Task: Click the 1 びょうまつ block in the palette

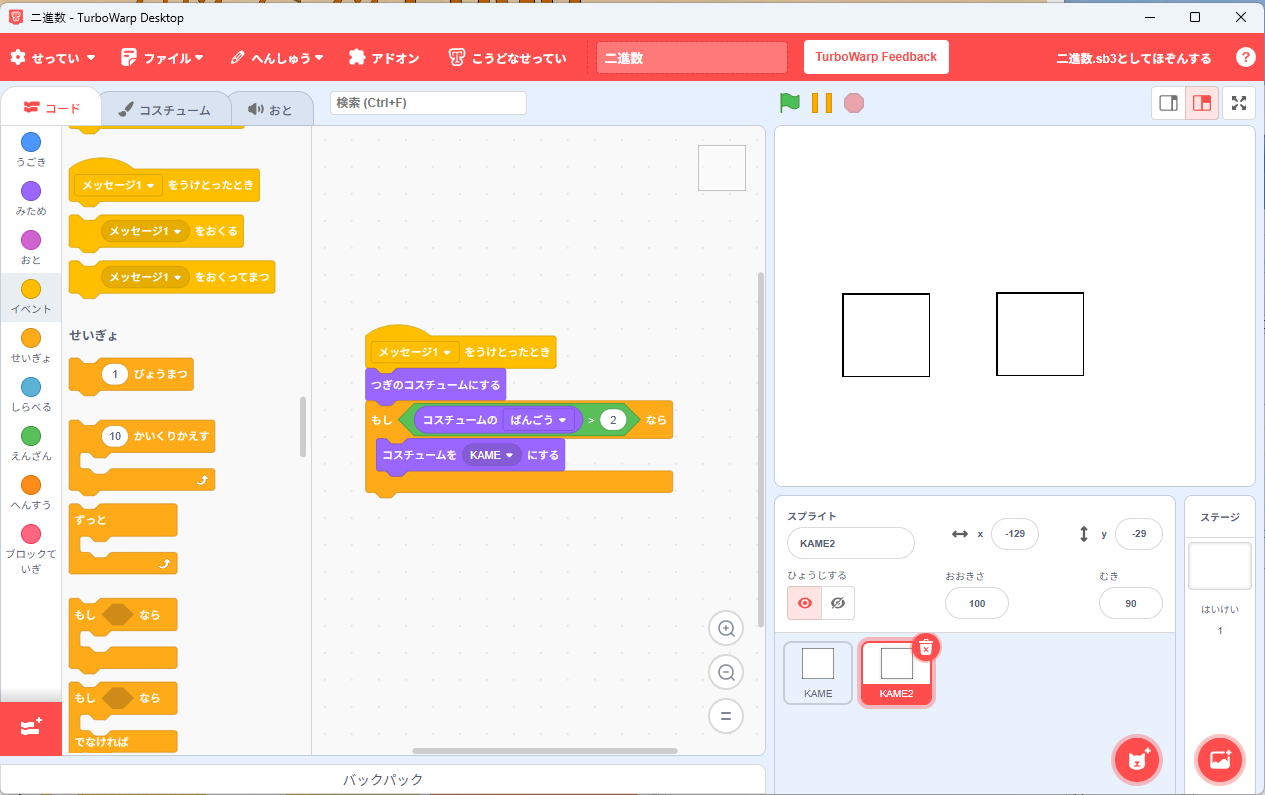Action: coord(131,375)
